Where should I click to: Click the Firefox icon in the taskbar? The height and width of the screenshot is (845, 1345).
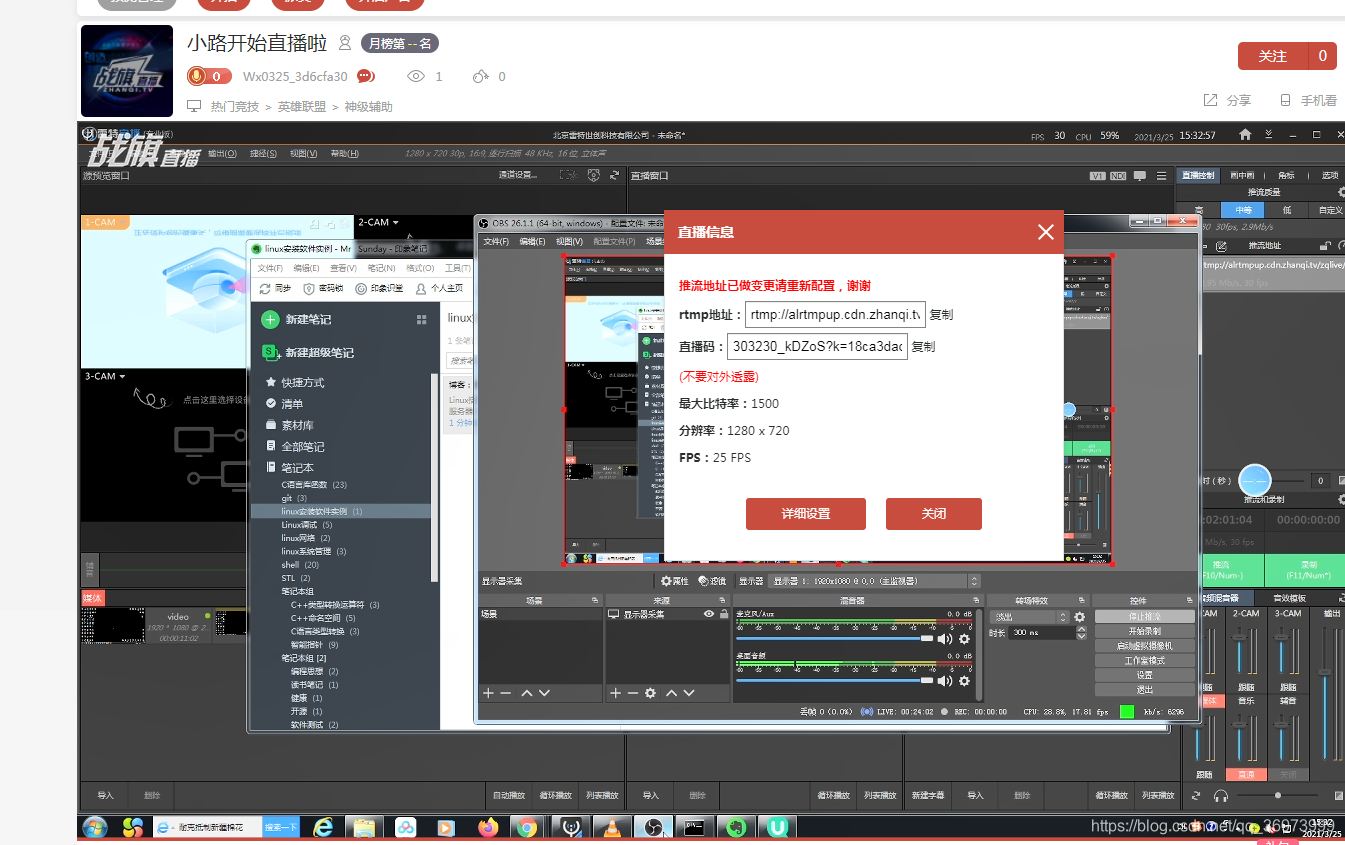click(x=488, y=827)
